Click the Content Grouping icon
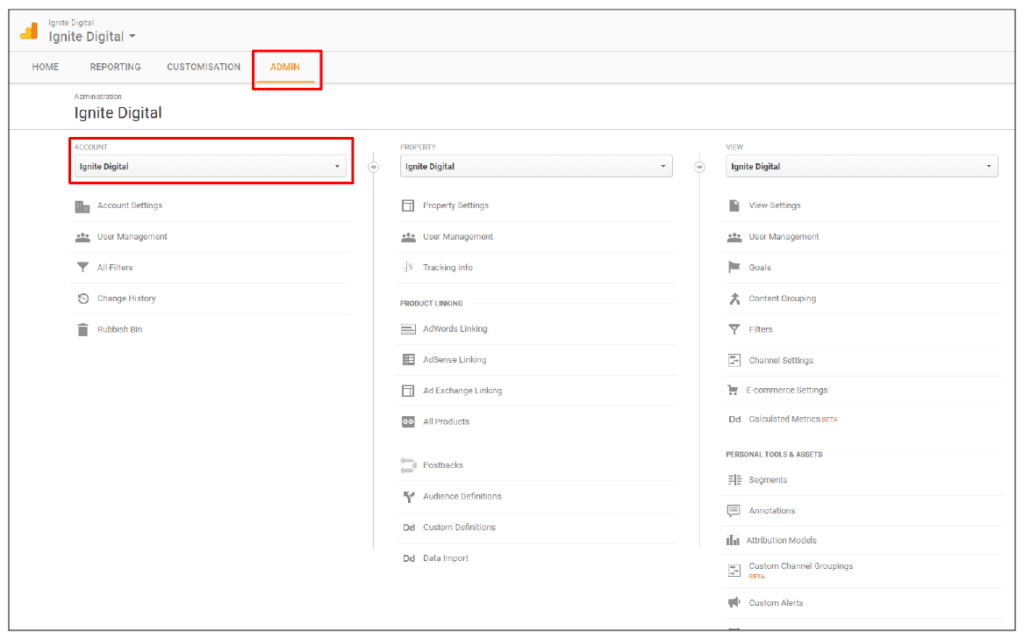Viewport: 1024px width, 640px height. click(734, 298)
